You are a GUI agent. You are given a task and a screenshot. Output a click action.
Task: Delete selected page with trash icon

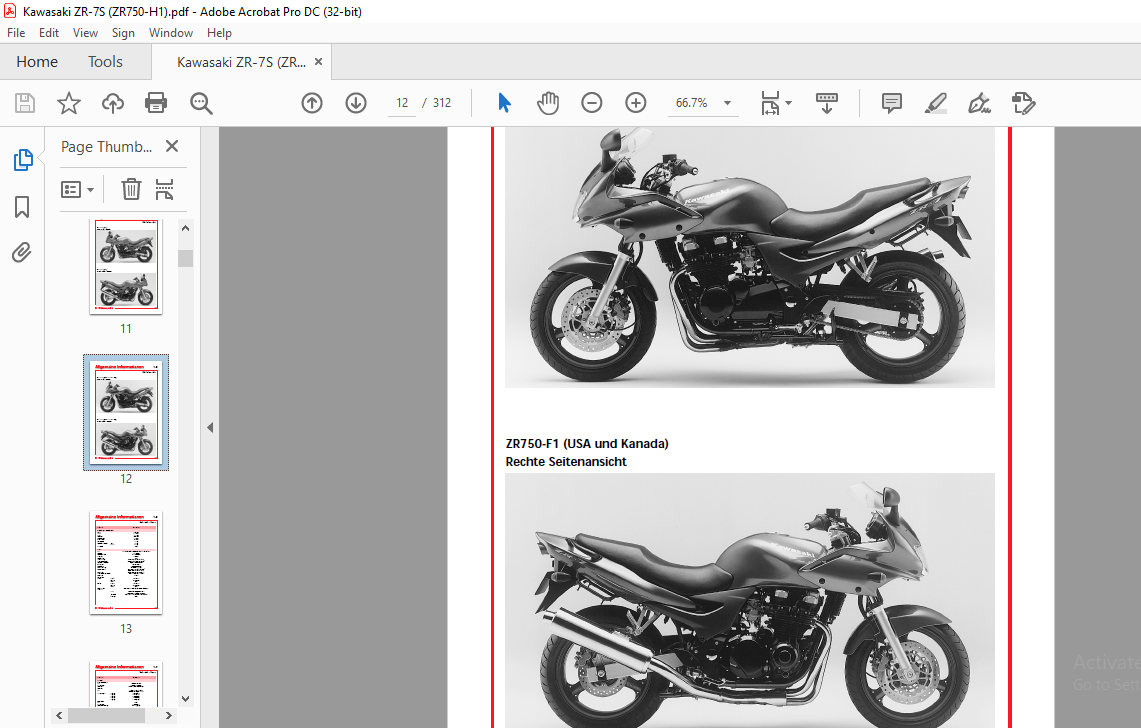(x=131, y=189)
